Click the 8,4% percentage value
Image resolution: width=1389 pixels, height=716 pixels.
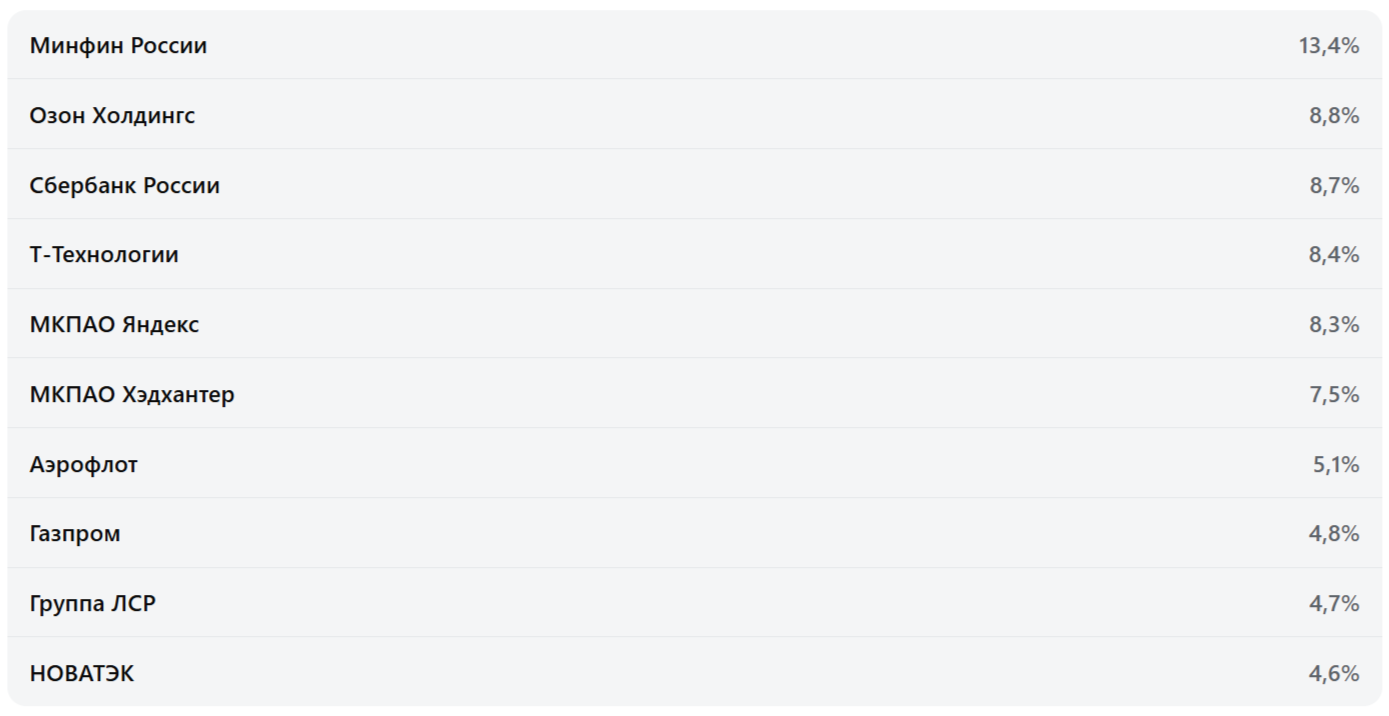pyautogui.click(x=1334, y=255)
